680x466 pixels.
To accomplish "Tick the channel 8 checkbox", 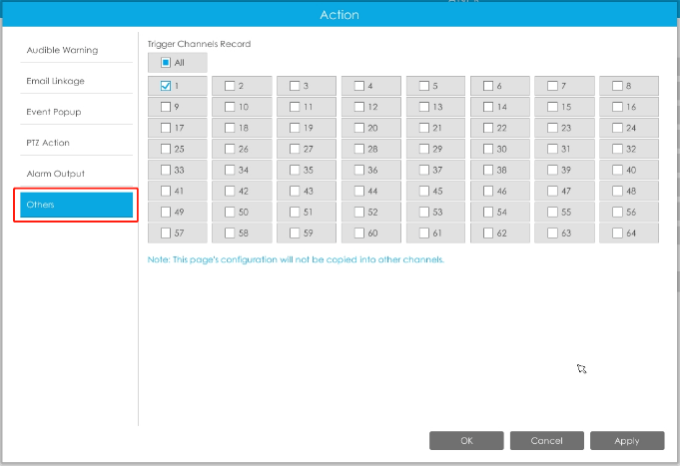I will pos(618,86).
